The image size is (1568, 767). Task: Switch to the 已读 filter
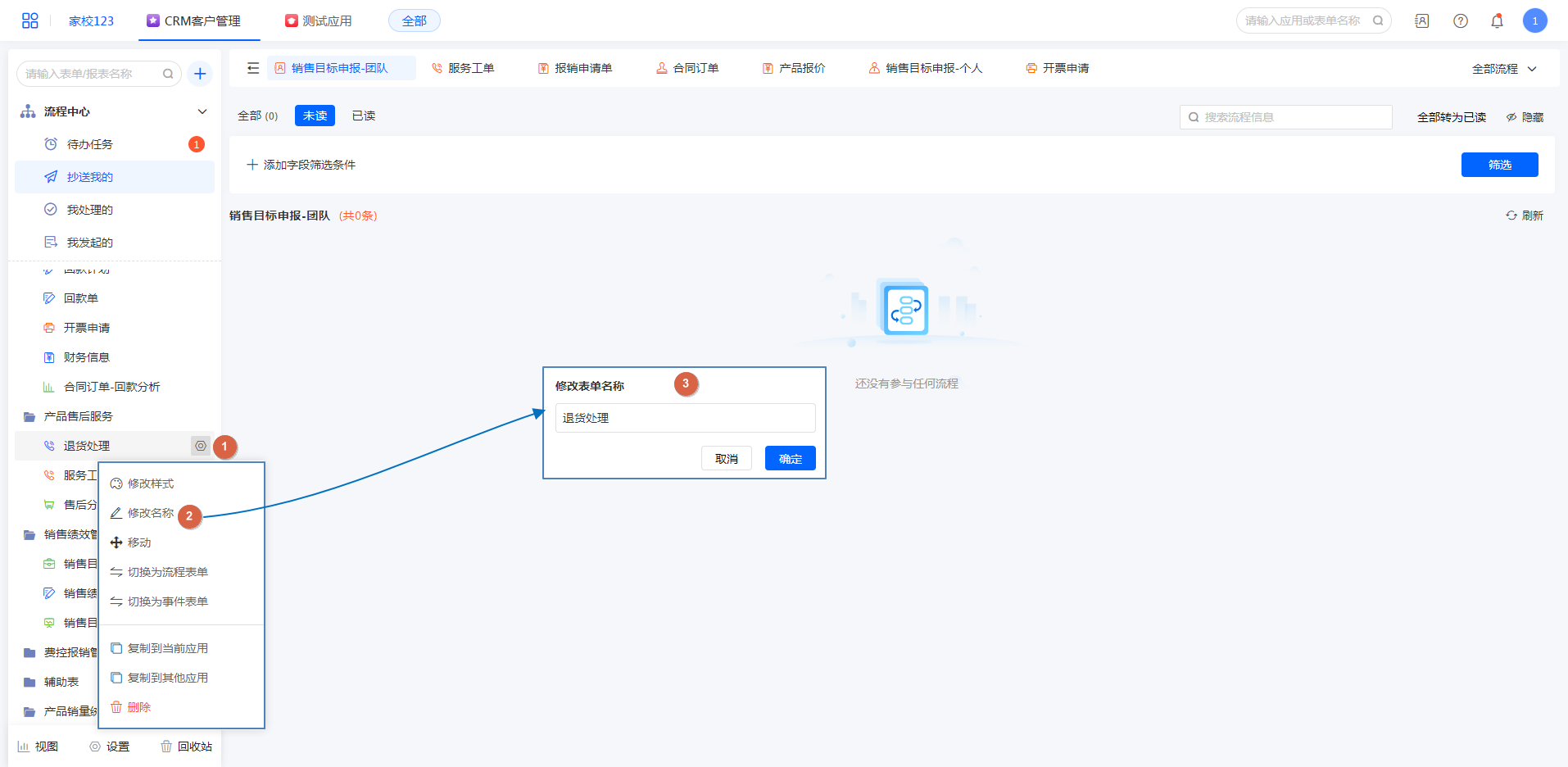point(363,116)
